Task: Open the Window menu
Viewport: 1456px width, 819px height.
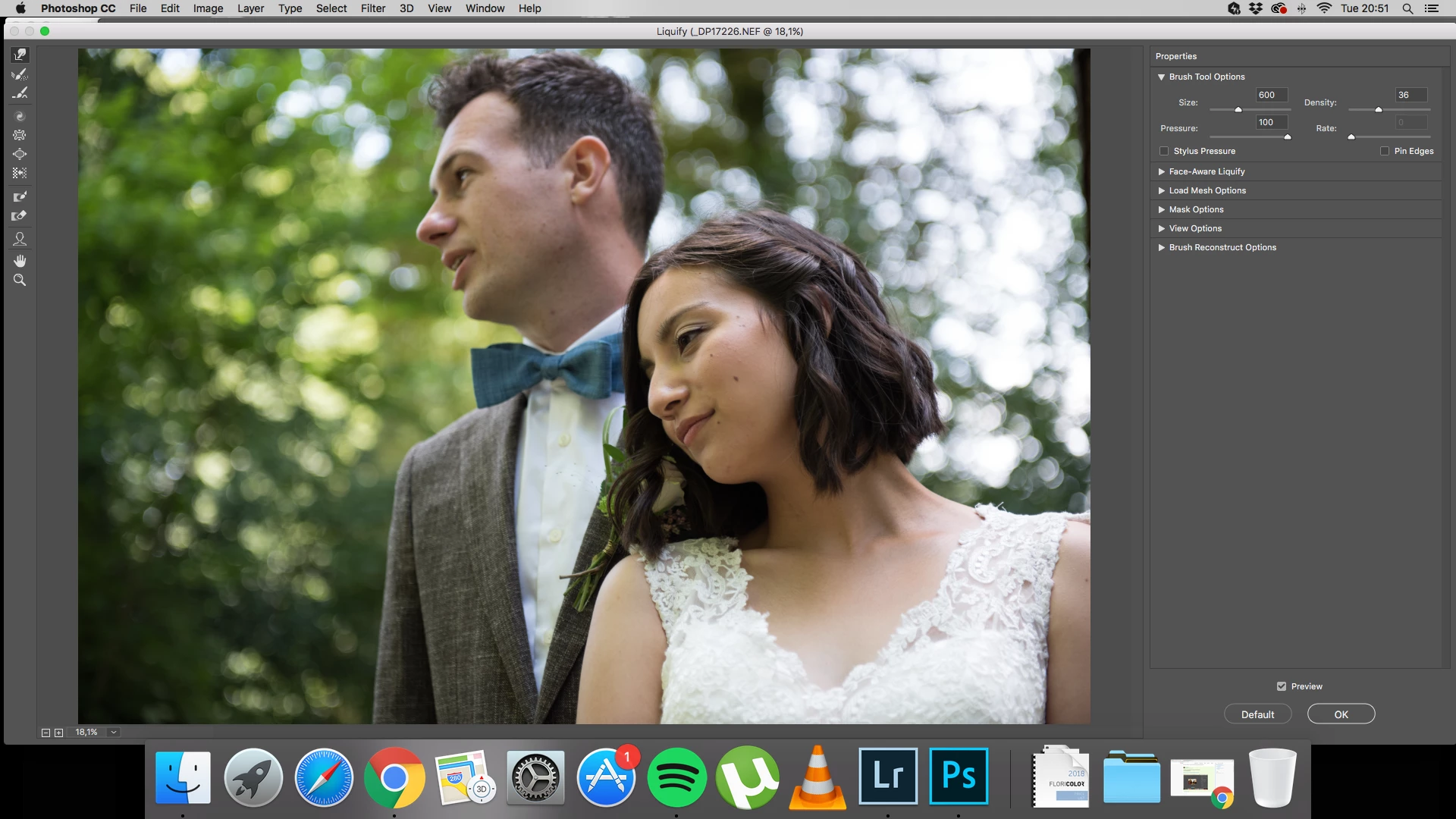Action: [x=485, y=8]
